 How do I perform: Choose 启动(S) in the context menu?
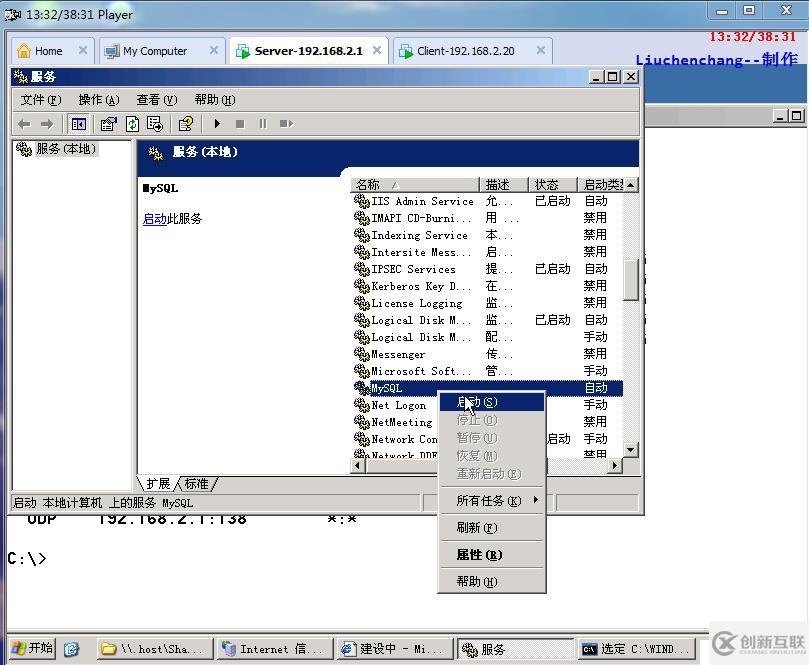click(x=492, y=402)
